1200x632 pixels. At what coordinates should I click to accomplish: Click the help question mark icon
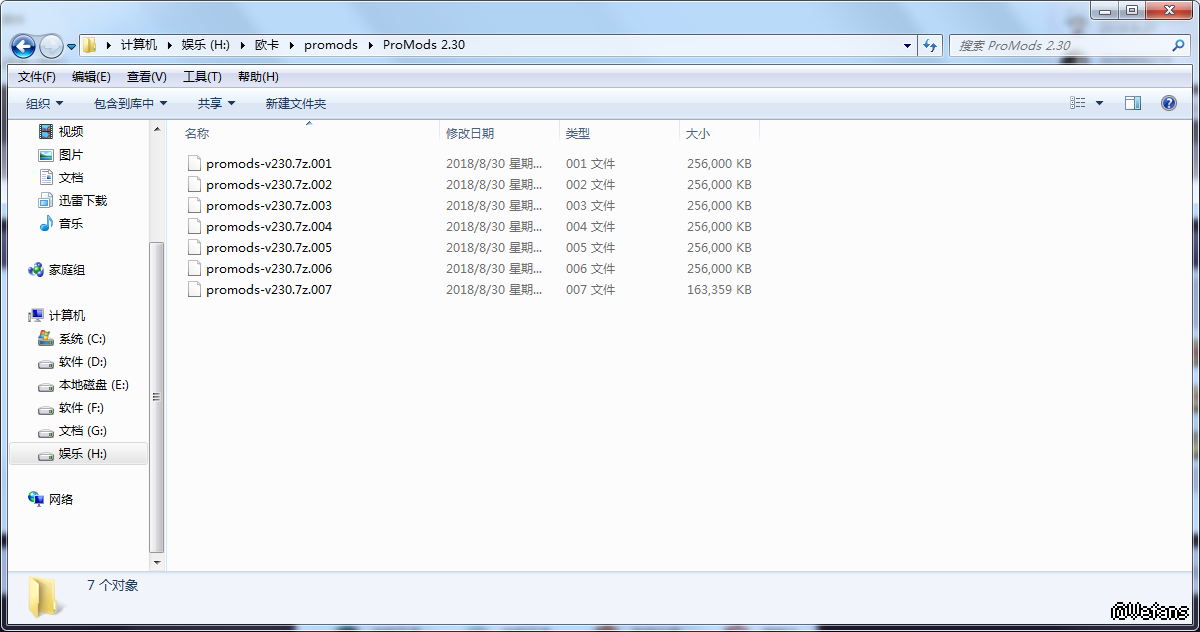(x=1168, y=103)
